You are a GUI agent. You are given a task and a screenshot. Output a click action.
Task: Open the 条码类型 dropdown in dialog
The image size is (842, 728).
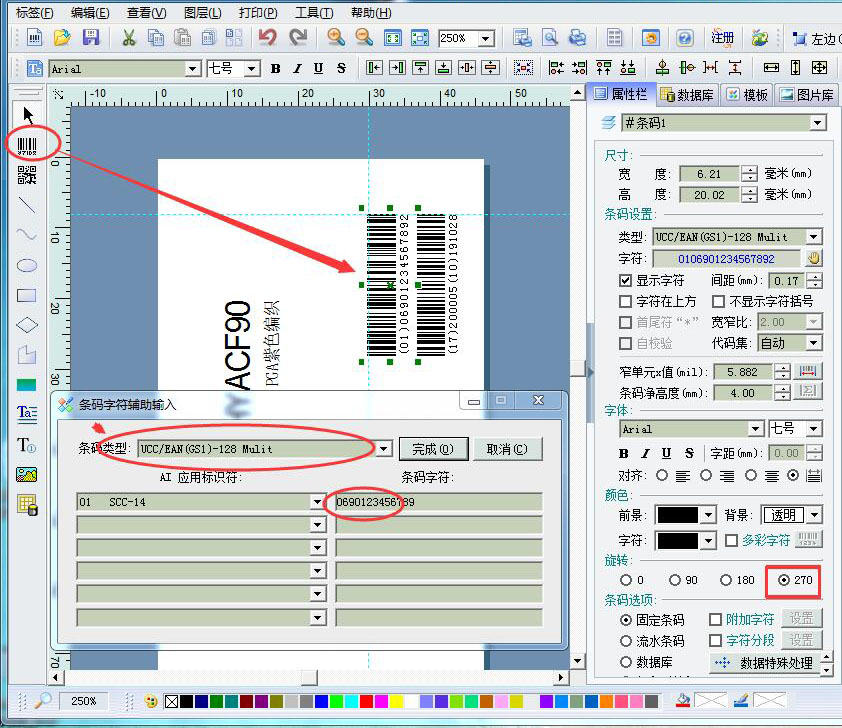pyautogui.click(x=384, y=449)
